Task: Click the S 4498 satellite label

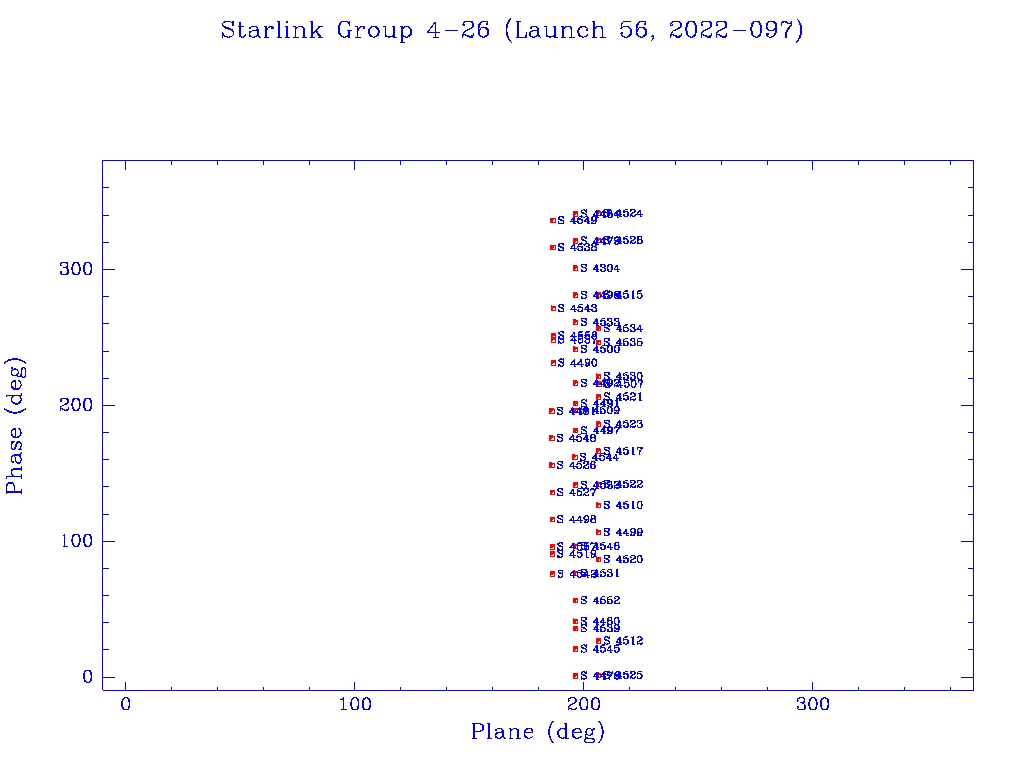Action: (x=576, y=520)
